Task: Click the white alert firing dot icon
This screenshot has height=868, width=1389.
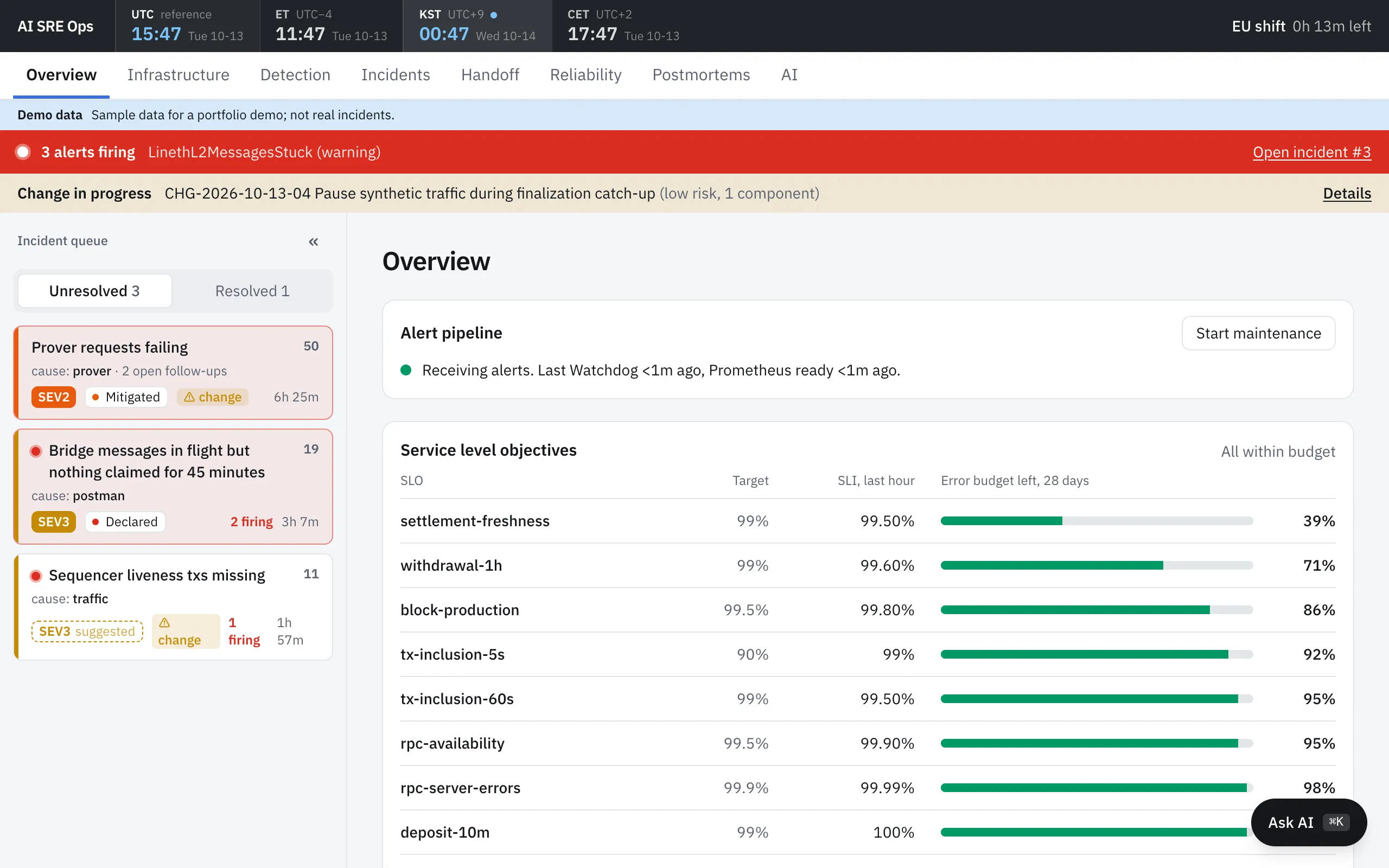Action: (x=23, y=152)
